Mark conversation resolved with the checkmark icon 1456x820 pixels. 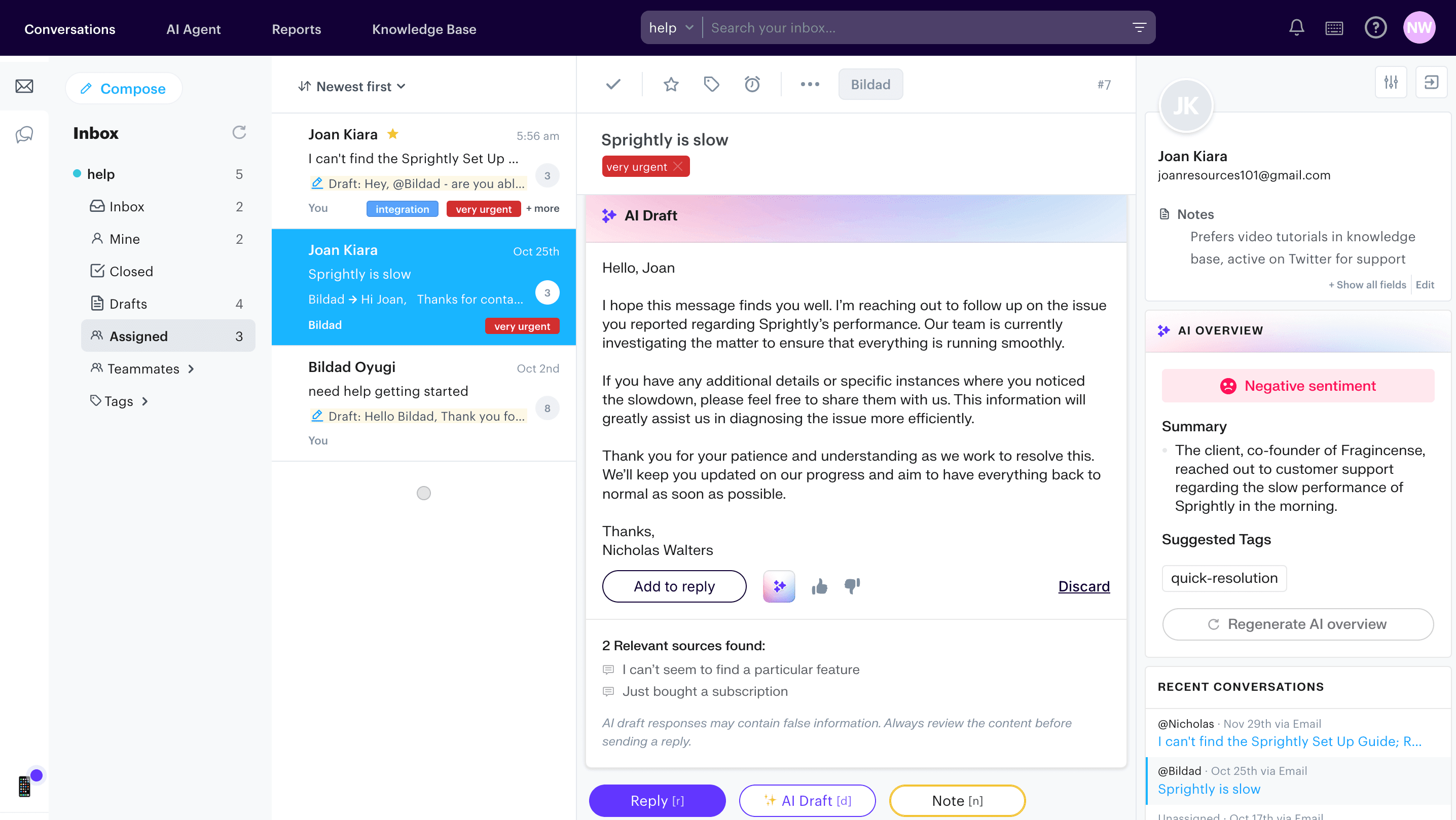(x=613, y=84)
